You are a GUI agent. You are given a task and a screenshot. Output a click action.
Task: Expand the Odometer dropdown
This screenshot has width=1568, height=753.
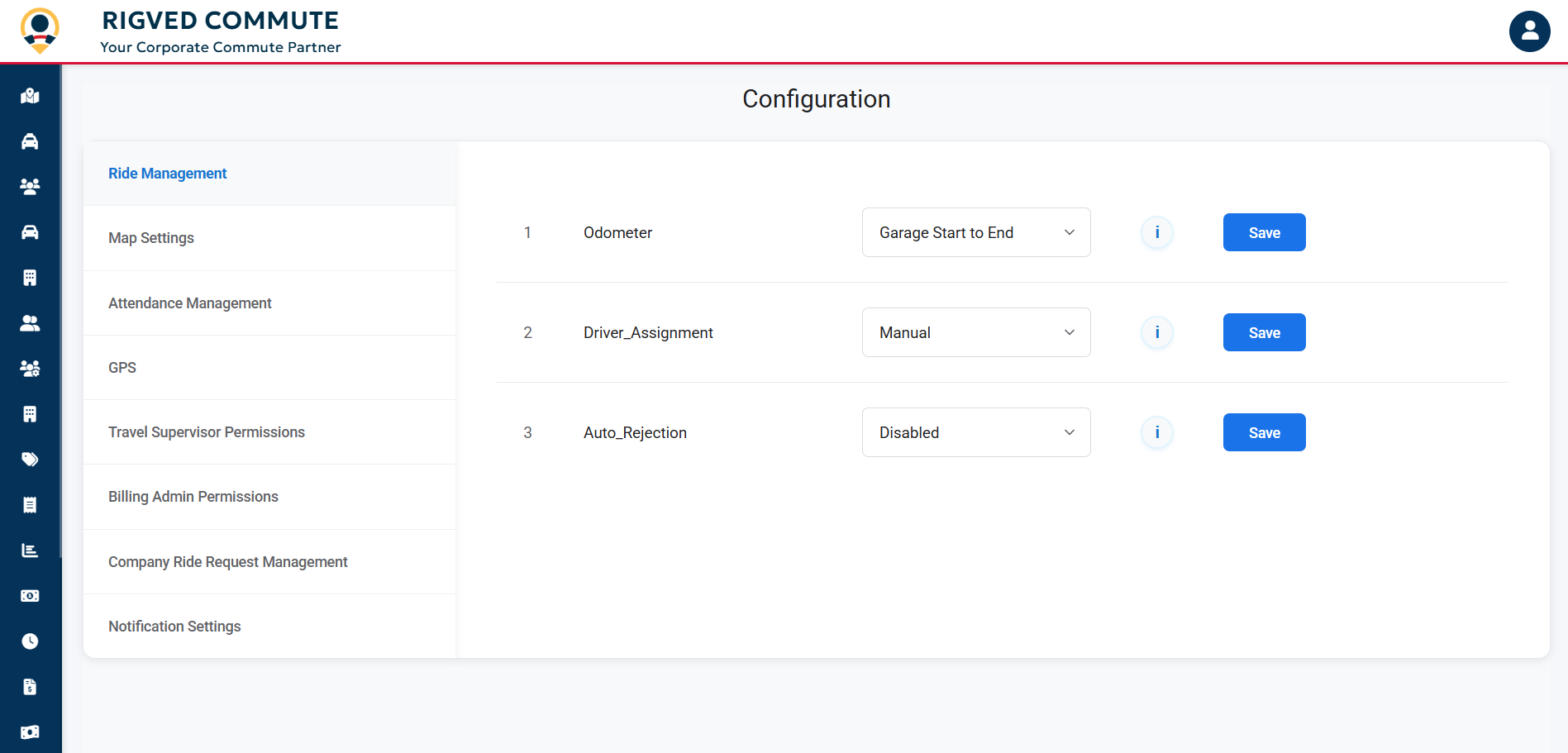(975, 232)
